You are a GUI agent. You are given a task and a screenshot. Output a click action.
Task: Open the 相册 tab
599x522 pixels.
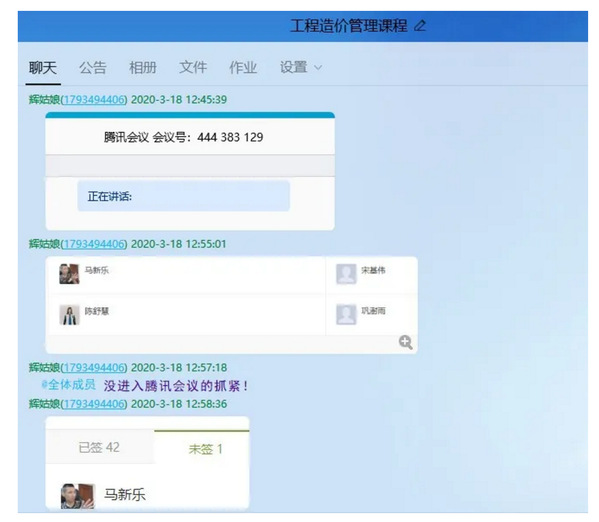pyautogui.click(x=142, y=68)
